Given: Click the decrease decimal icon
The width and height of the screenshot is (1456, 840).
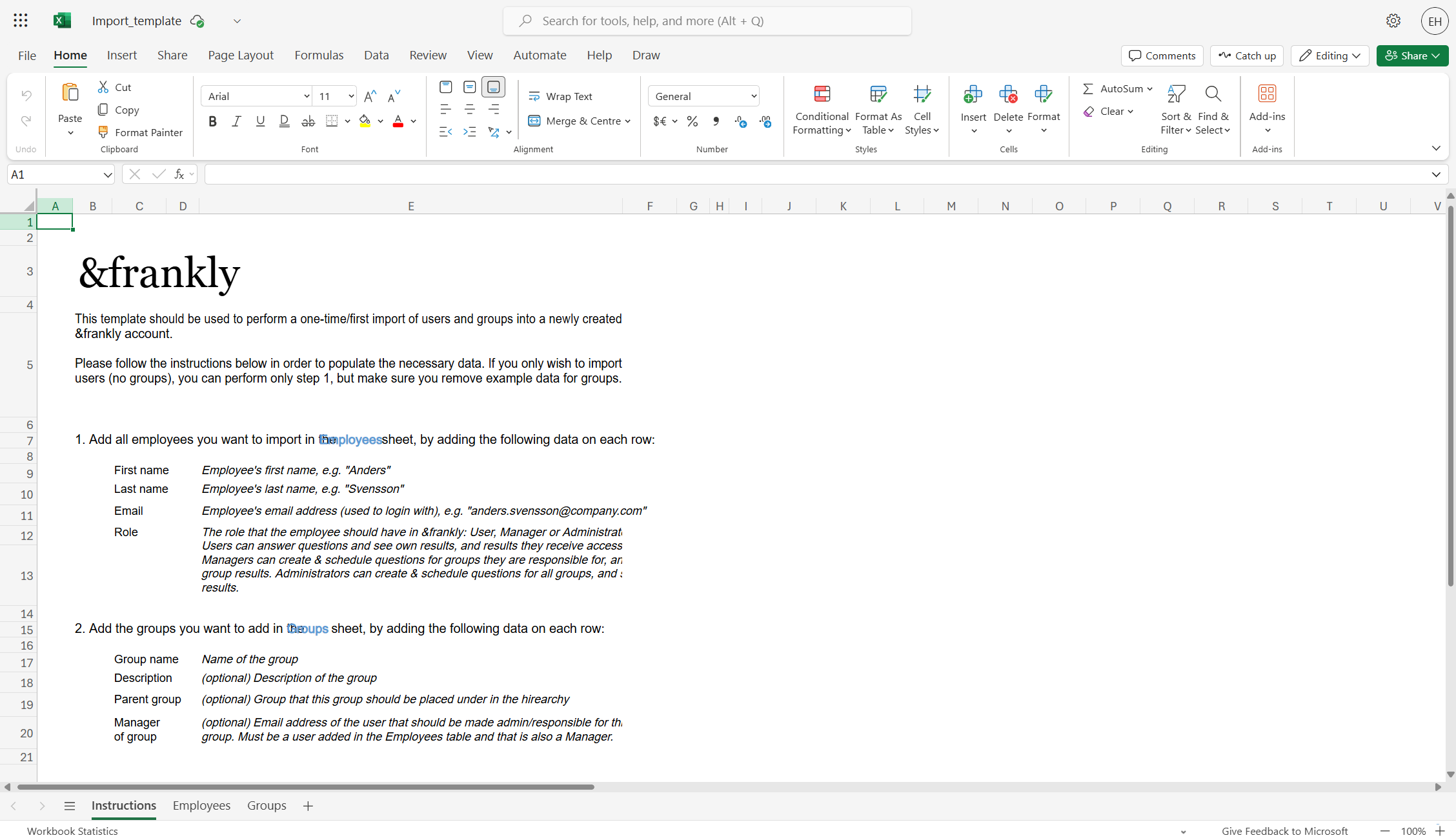Looking at the screenshot, I should click(741, 121).
